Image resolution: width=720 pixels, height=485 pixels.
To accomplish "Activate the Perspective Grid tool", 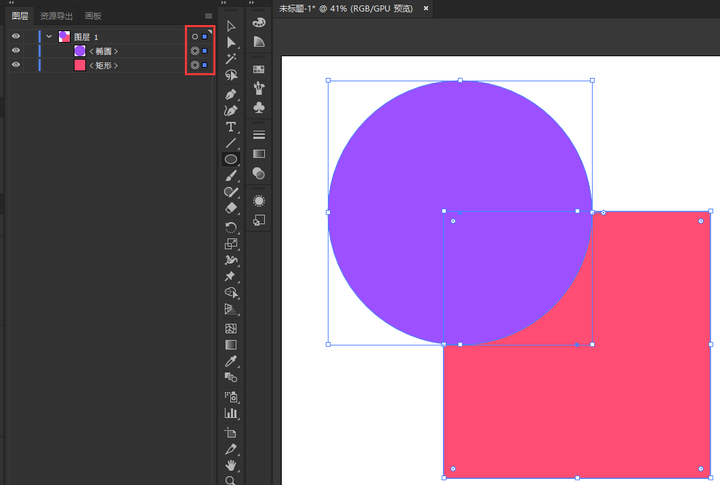I will (231, 309).
